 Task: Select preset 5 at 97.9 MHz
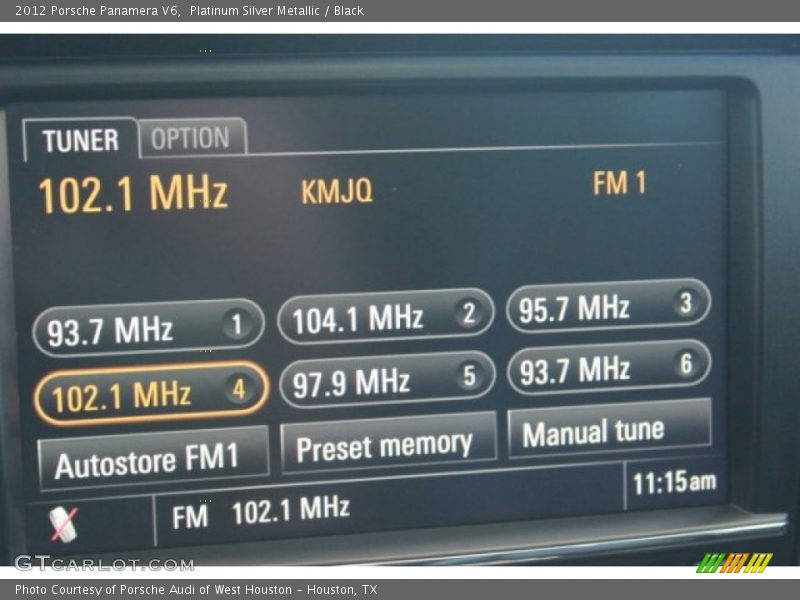pos(387,379)
